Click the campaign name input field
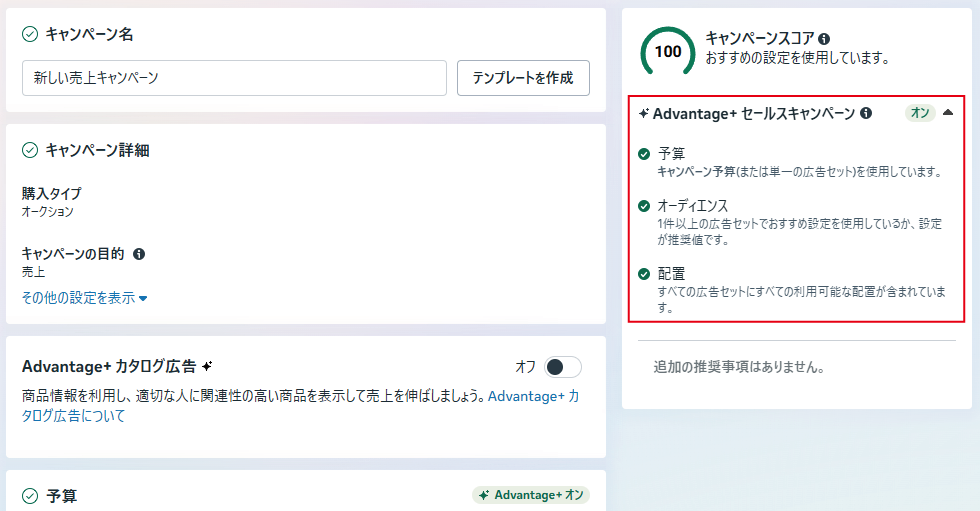 (234, 78)
